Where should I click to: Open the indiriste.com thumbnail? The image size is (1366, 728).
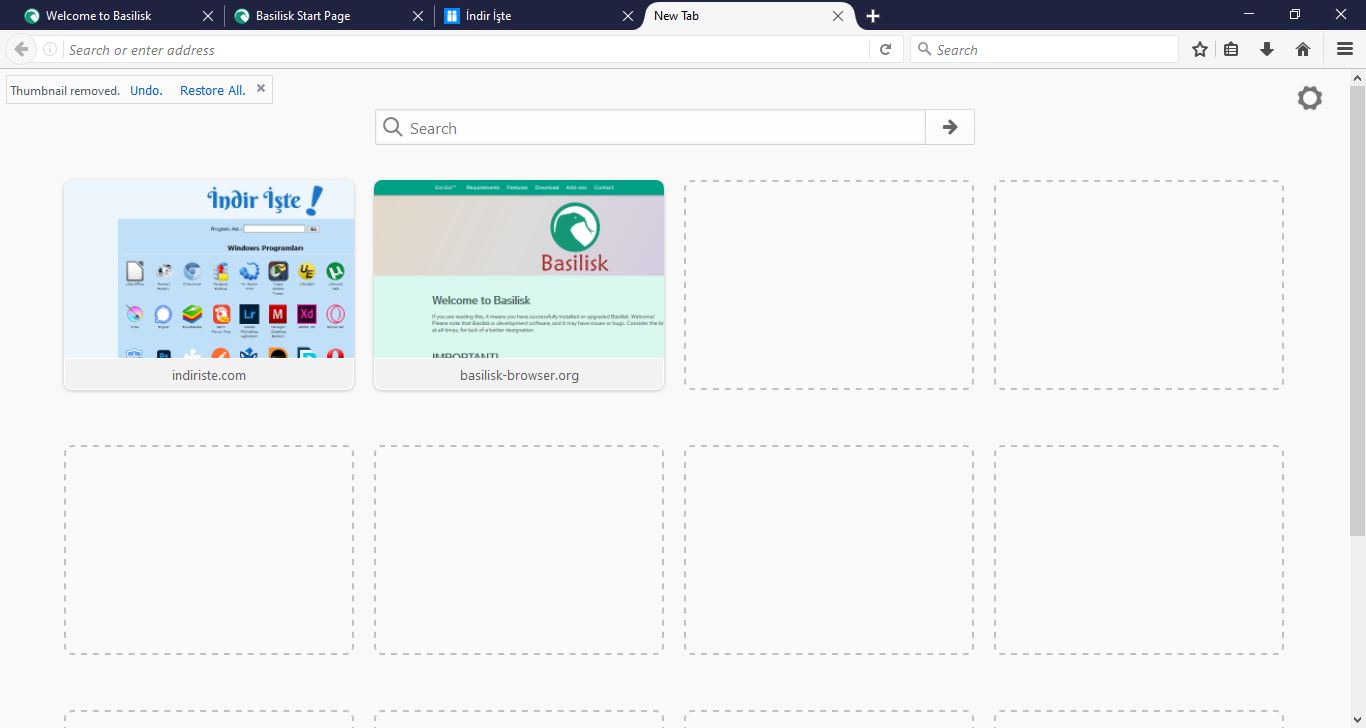(x=209, y=285)
